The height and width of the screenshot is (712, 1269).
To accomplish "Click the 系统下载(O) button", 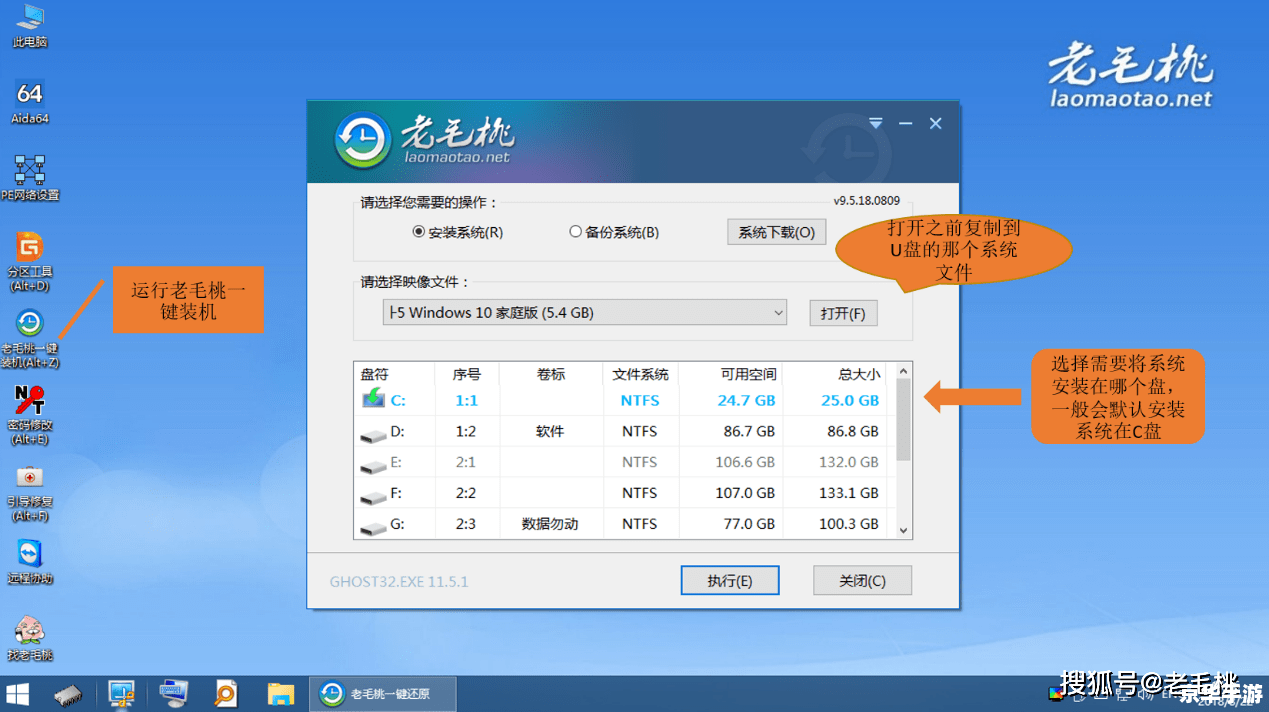I will coord(777,232).
